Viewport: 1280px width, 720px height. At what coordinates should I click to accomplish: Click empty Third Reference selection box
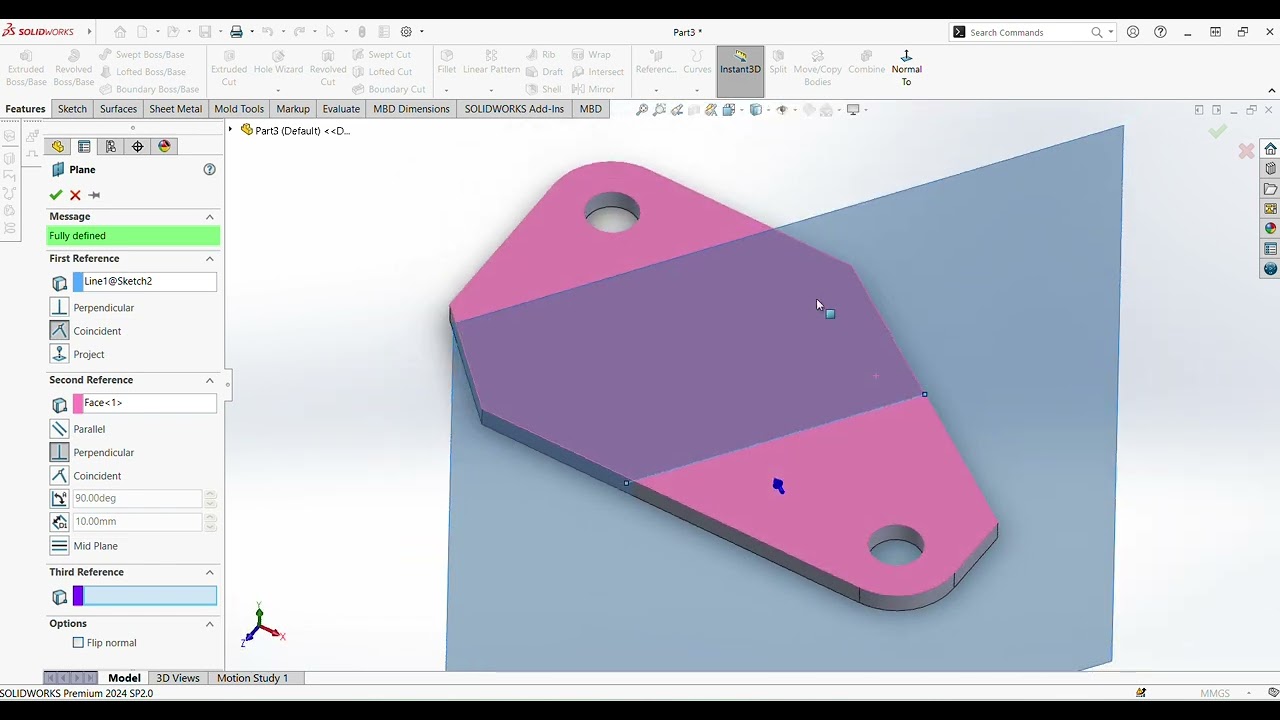point(145,597)
